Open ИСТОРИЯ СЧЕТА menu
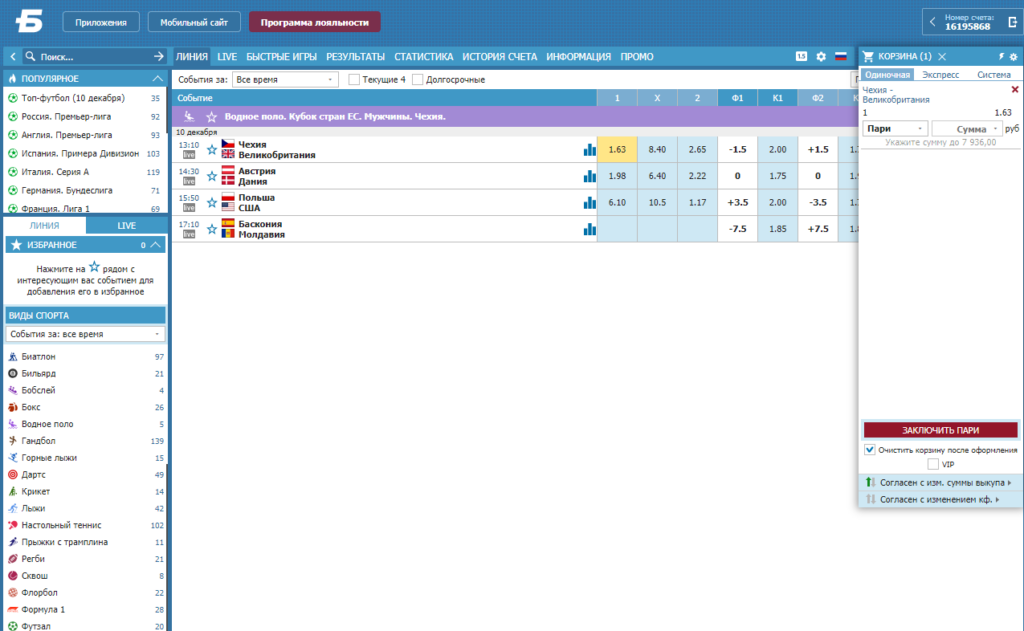The image size is (1024, 631). click(500, 57)
